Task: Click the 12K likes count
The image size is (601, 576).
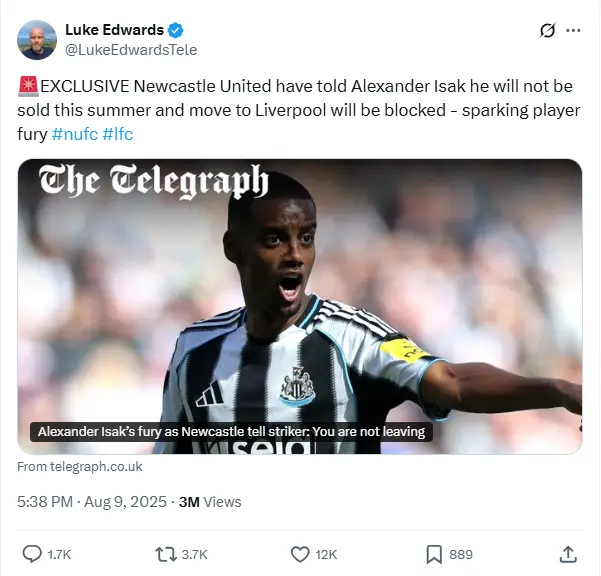Action: [326, 555]
